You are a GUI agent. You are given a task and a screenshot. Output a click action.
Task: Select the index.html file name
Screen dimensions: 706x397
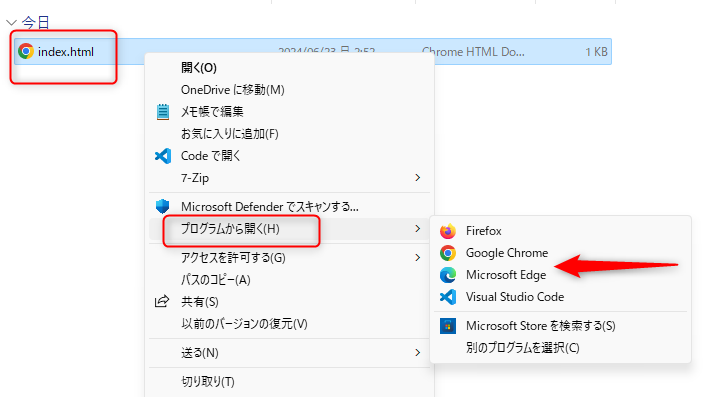pyautogui.click(x=66, y=52)
